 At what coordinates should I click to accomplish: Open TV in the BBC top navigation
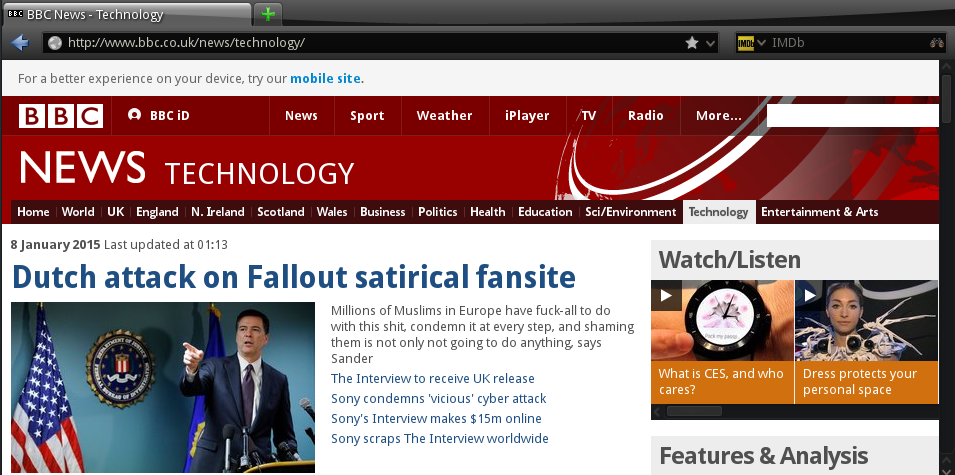[x=589, y=116]
